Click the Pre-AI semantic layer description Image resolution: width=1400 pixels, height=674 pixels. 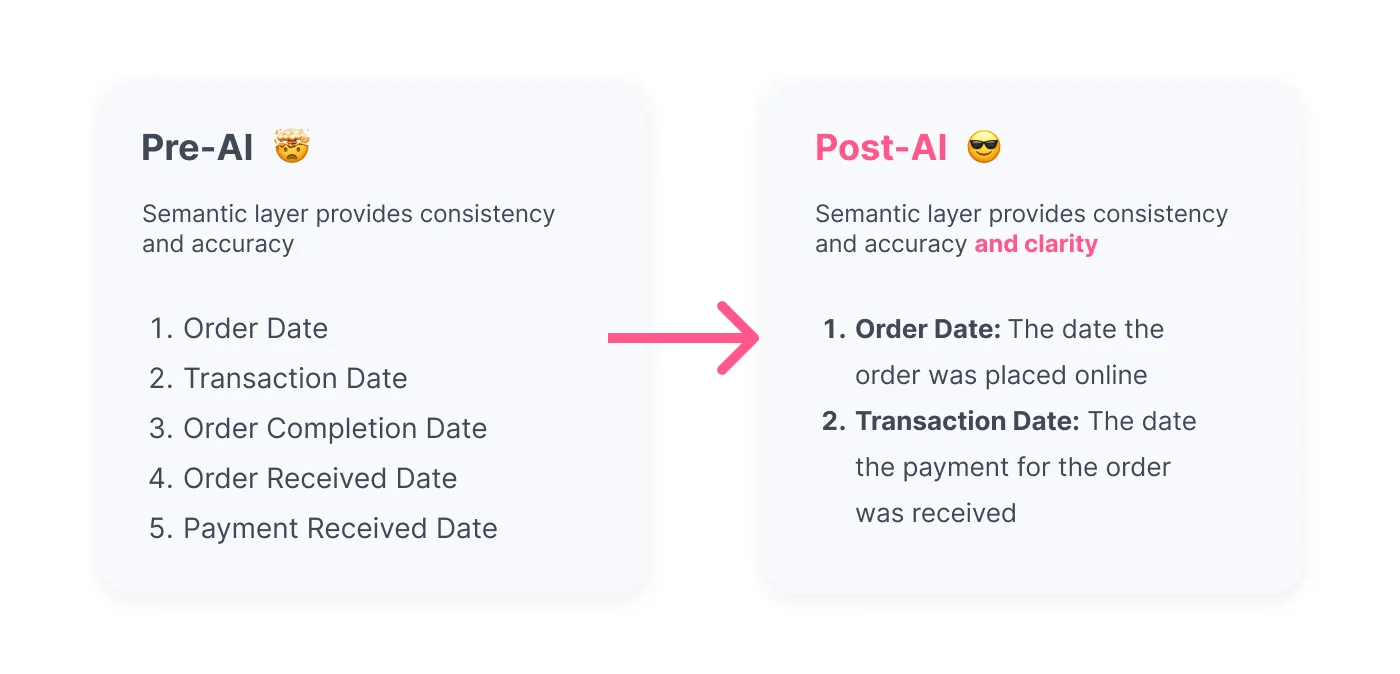tap(348, 229)
